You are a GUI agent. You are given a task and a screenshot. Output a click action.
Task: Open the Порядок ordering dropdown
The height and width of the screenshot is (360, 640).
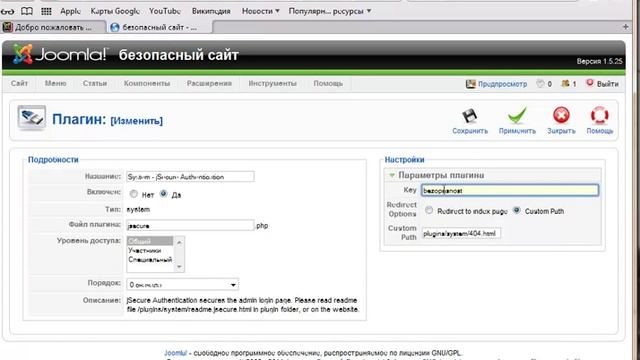(x=182, y=284)
